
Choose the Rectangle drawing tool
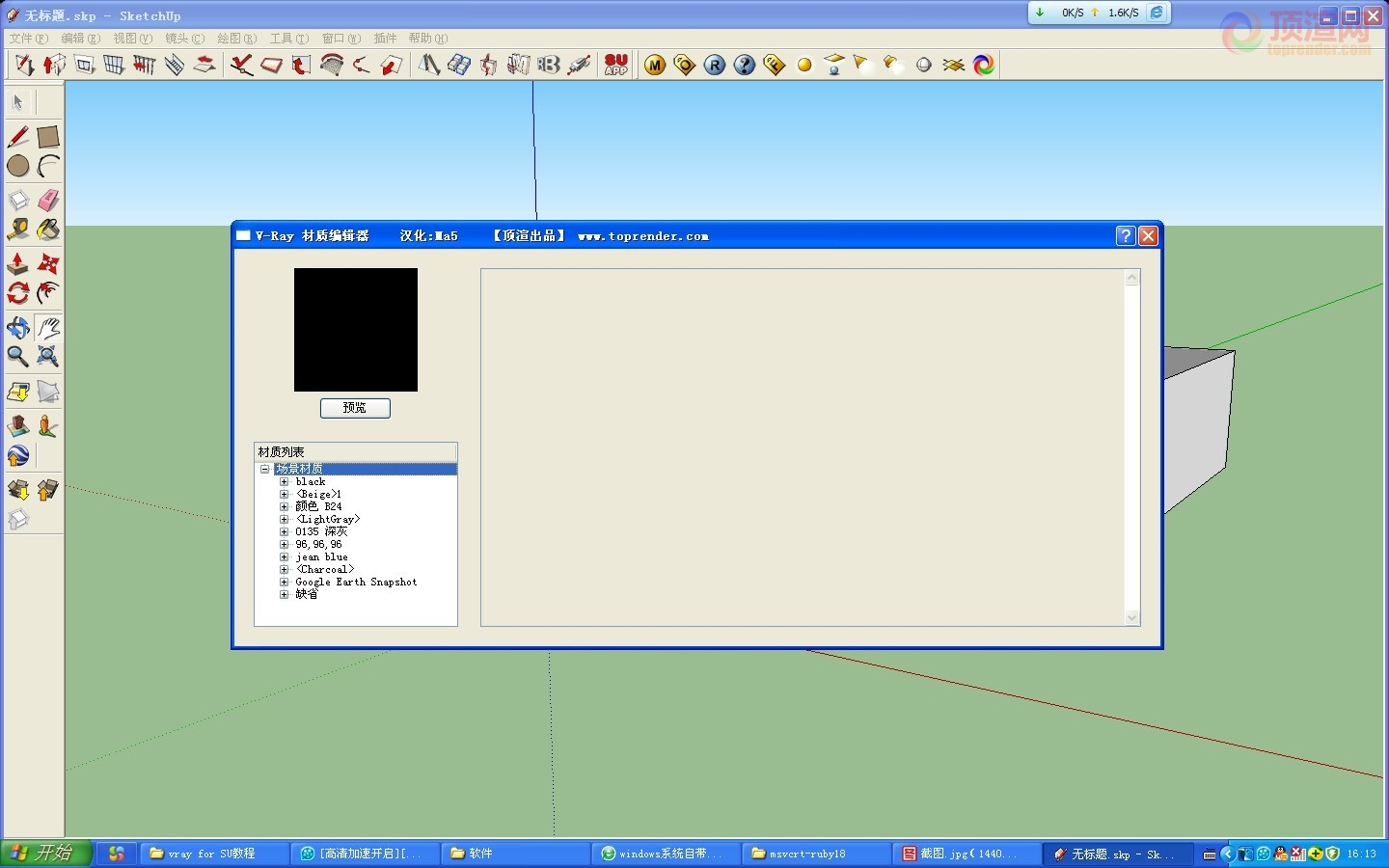48,137
